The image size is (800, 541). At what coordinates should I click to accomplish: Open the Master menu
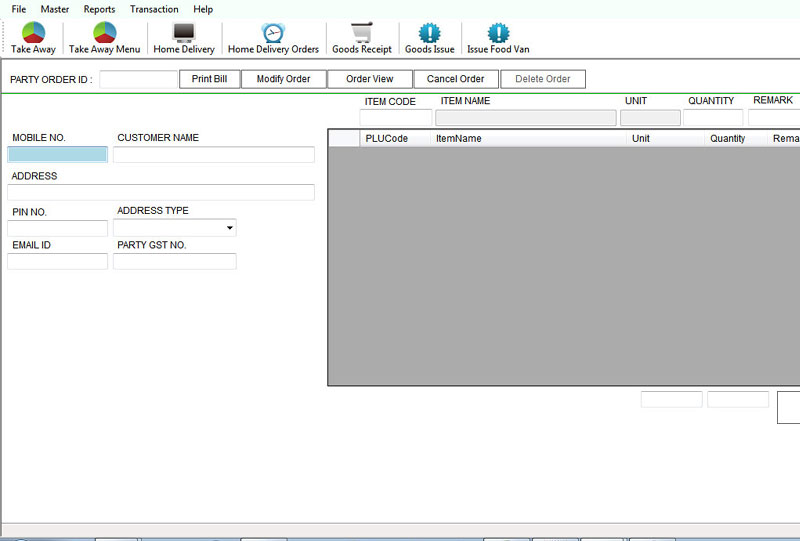click(55, 9)
